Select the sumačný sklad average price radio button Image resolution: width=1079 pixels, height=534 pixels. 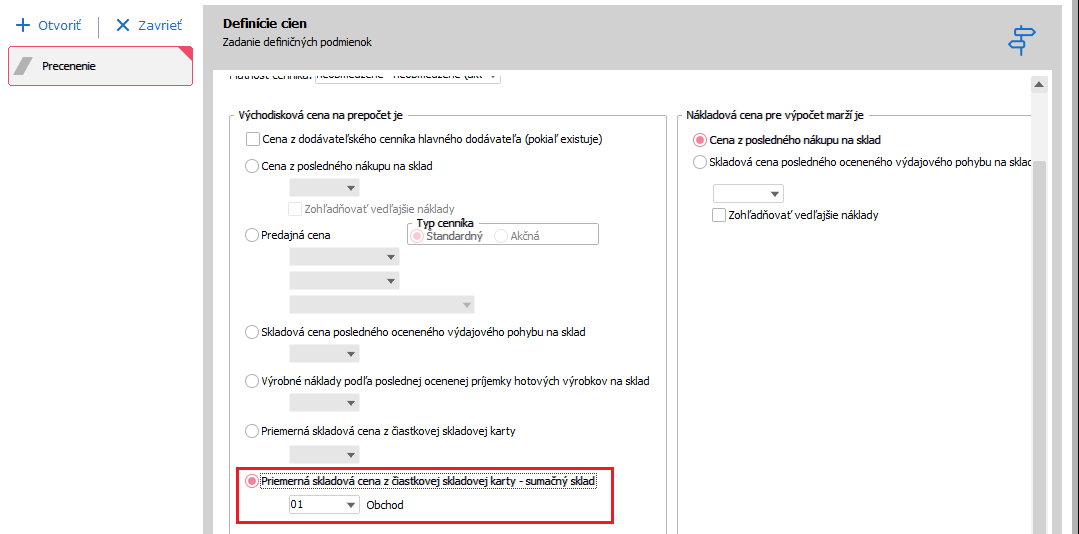coord(252,482)
